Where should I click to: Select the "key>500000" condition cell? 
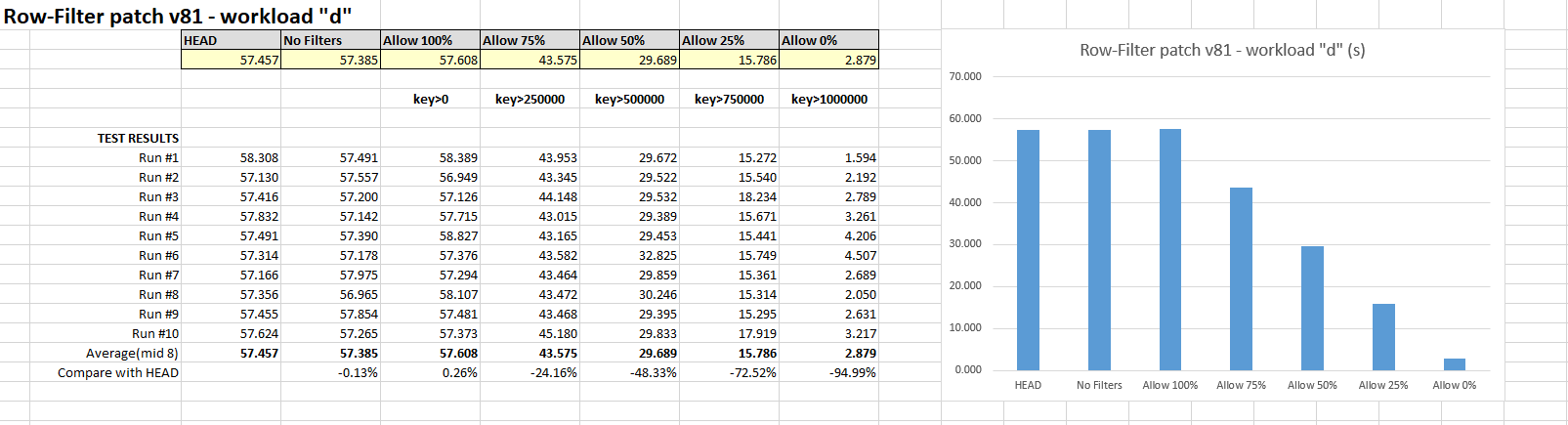pos(630,99)
